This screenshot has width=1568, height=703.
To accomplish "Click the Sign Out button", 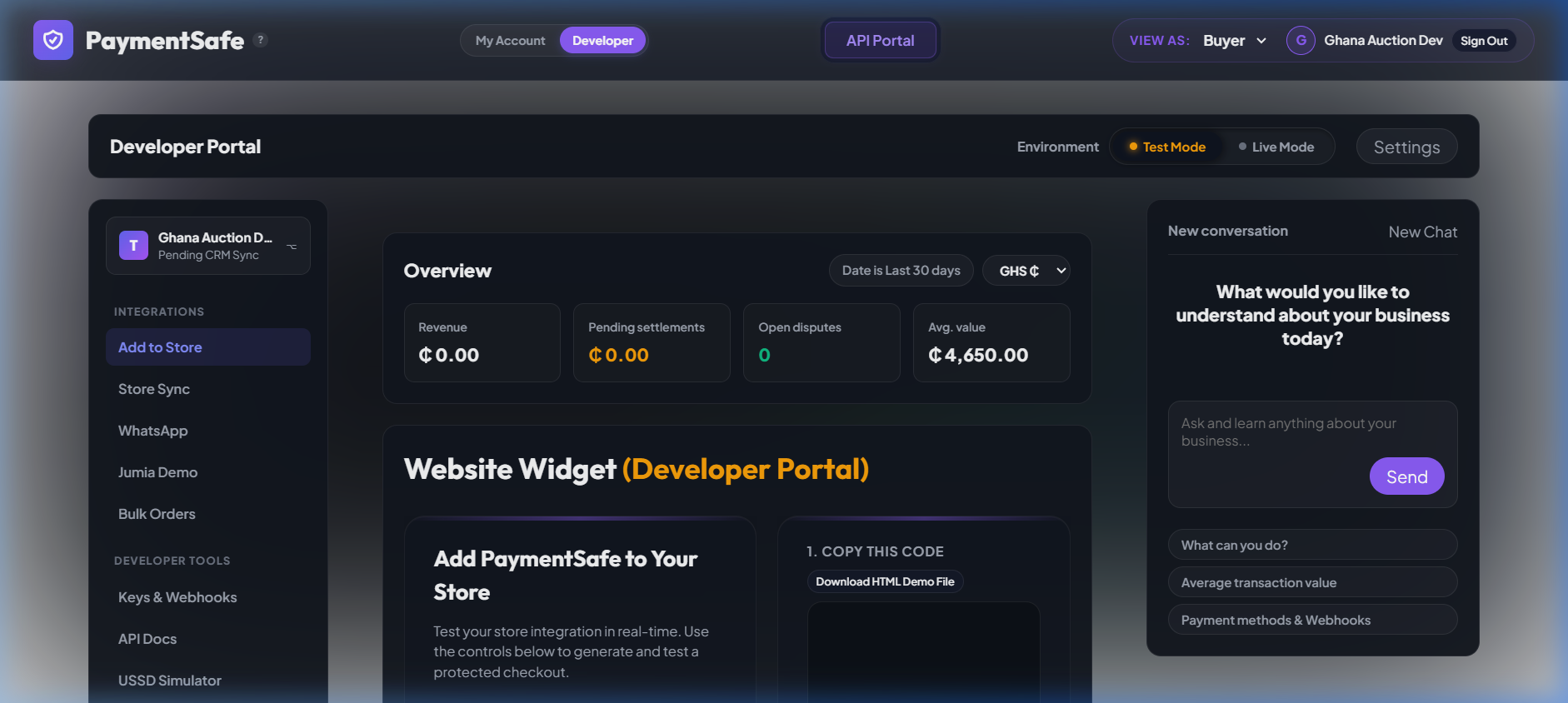I will point(1484,41).
